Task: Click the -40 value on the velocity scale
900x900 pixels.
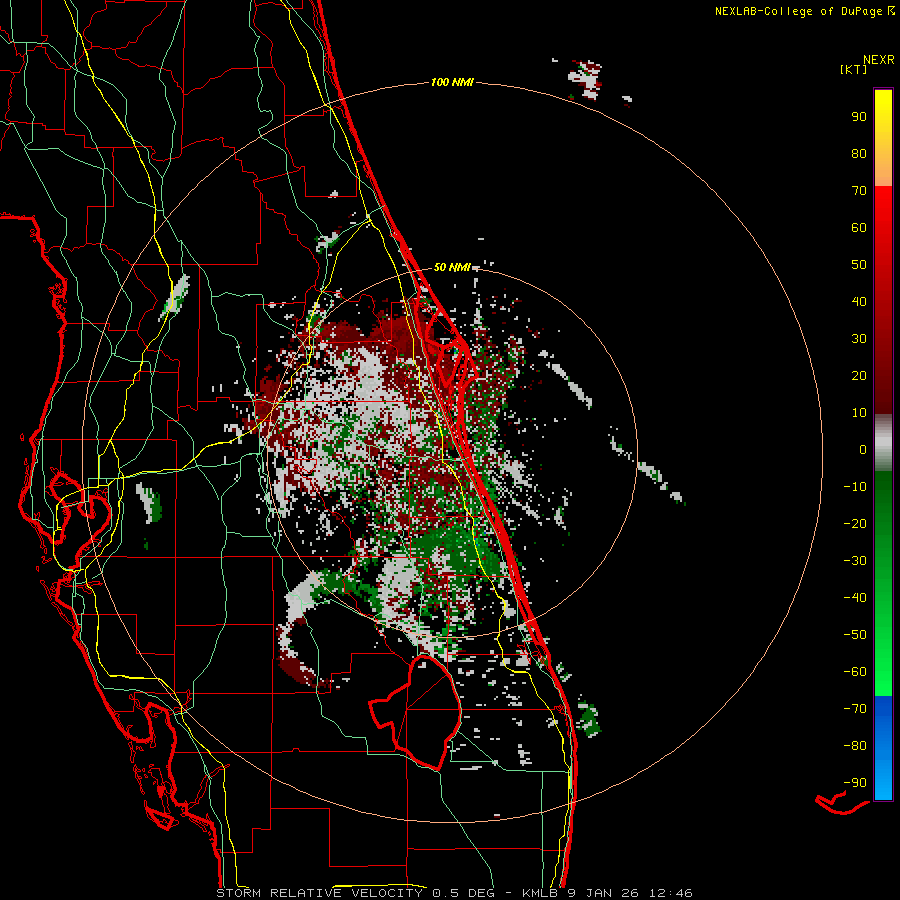Action: click(855, 598)
